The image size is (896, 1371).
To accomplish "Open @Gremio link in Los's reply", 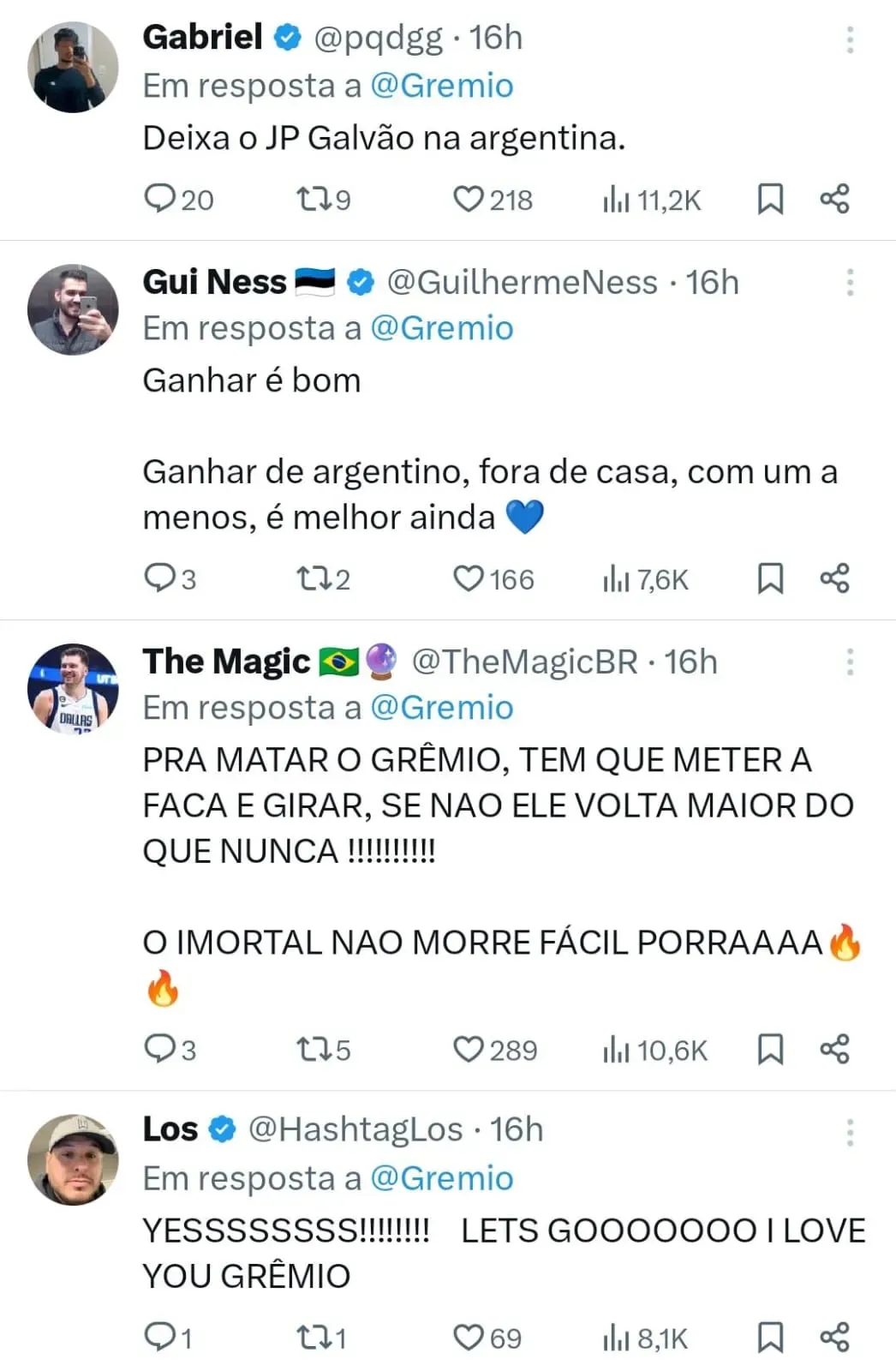I will coord(442,1178).
